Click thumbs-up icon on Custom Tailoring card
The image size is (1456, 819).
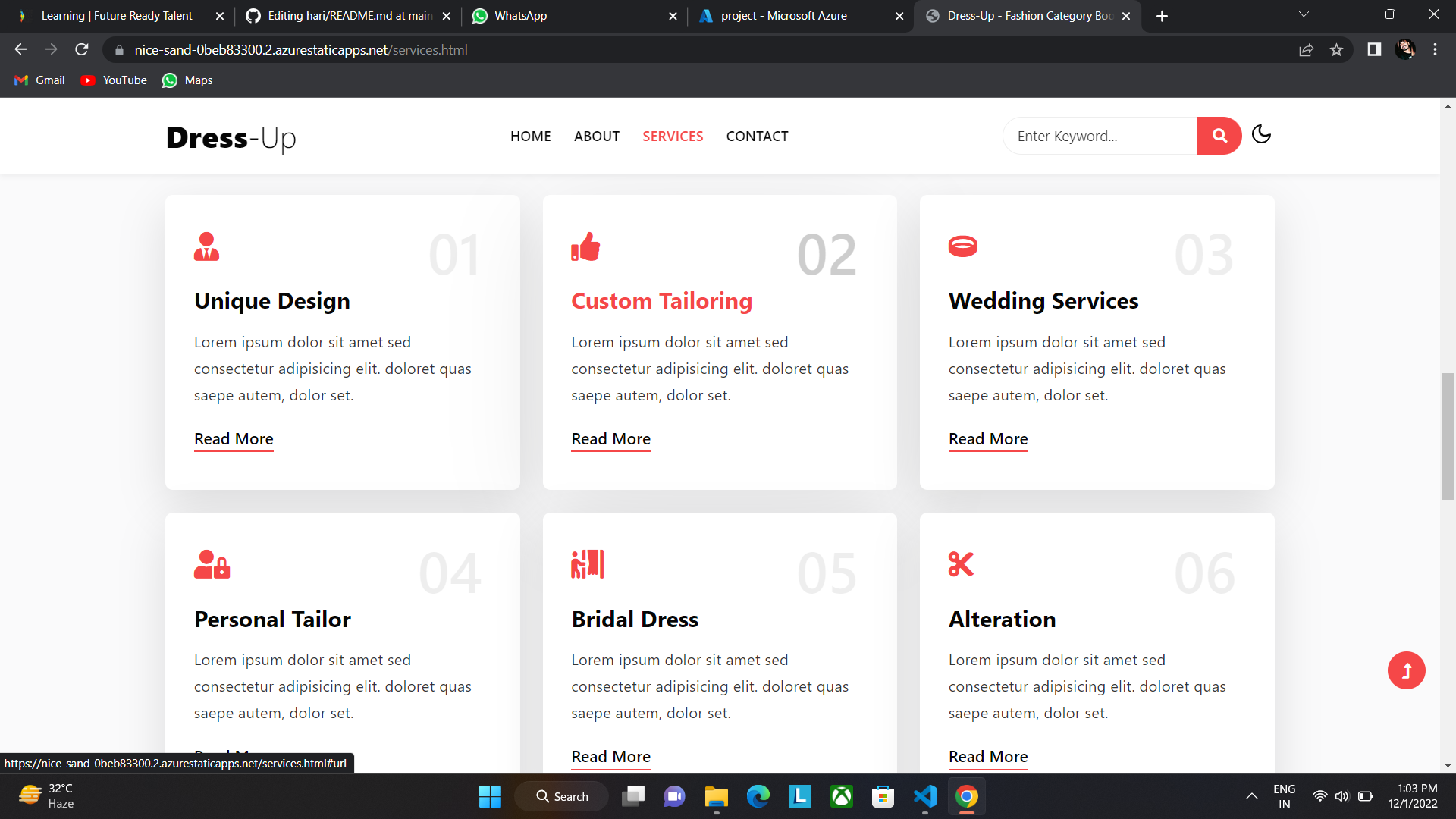coord(585,246)
